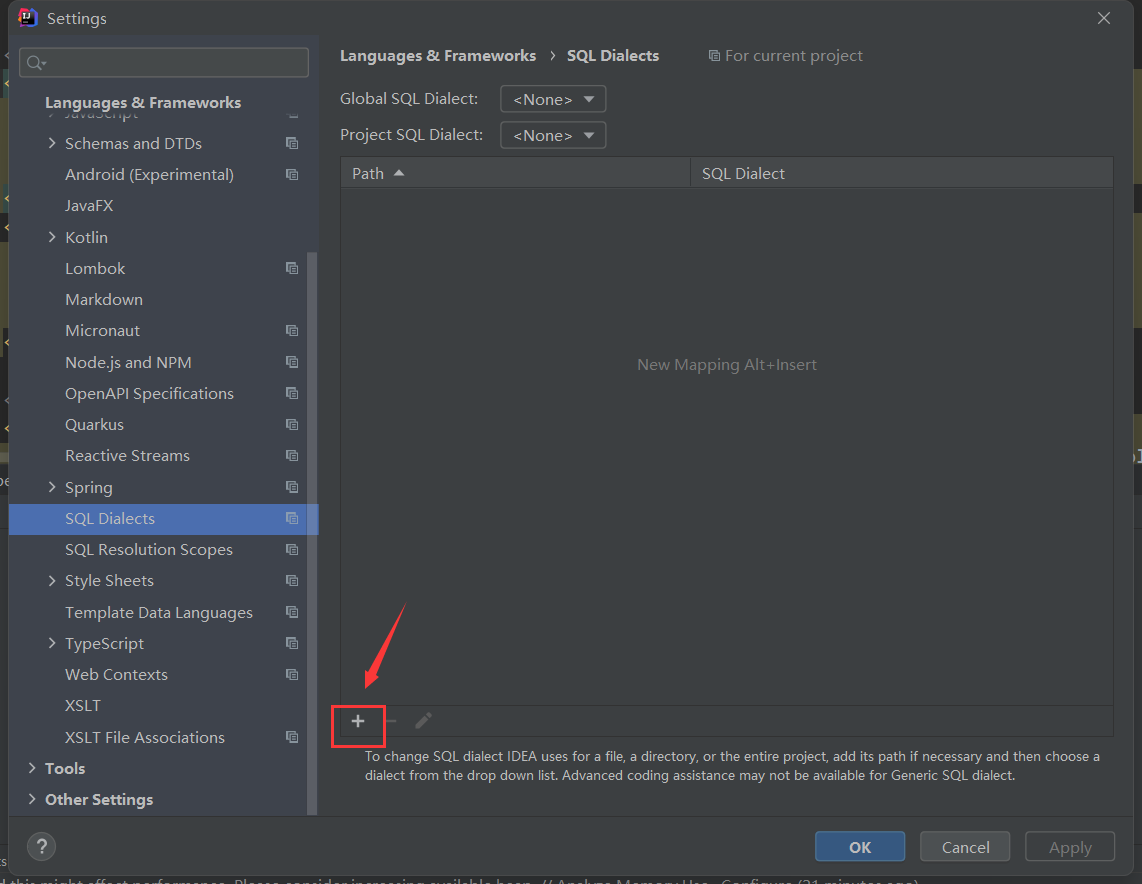Screen dimensions: 1142x884
Task: Click the SQL Dialects breadcrumb title
Action: click(613, 56)
